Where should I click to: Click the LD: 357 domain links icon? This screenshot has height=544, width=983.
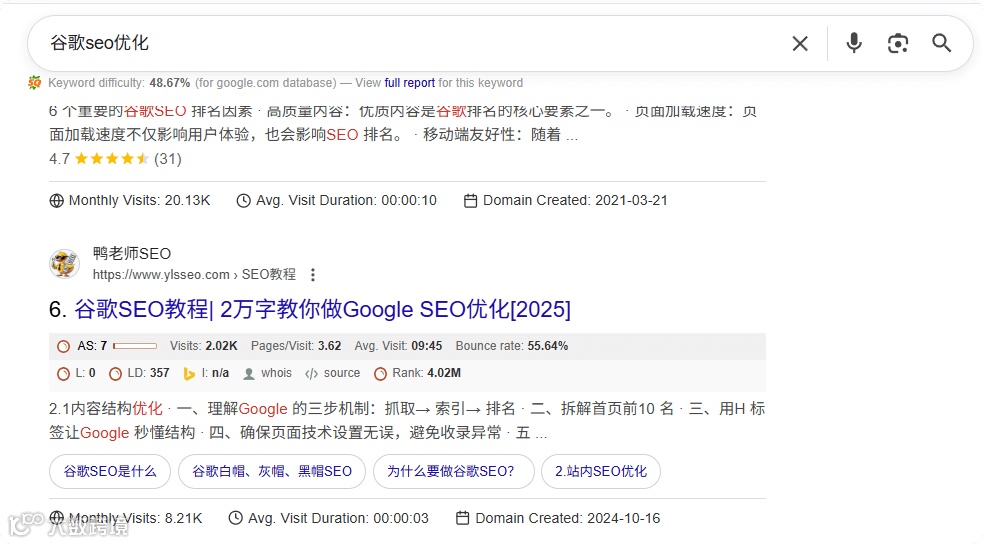(x=115, y=374)
